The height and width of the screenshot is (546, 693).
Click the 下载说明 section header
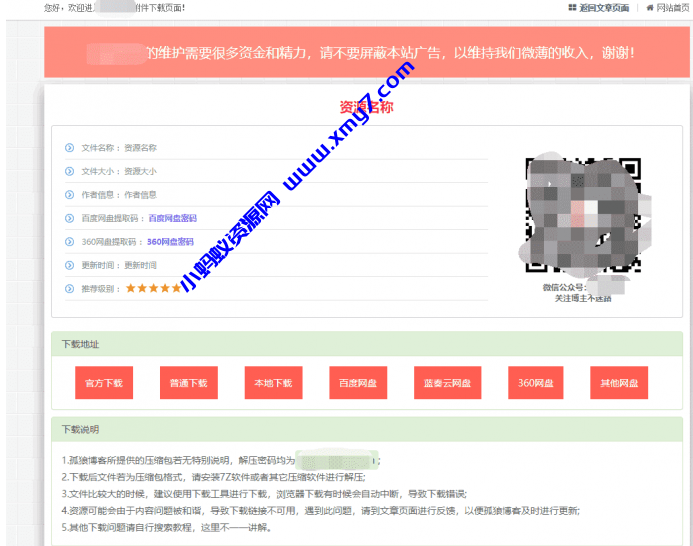pos(367,429)
